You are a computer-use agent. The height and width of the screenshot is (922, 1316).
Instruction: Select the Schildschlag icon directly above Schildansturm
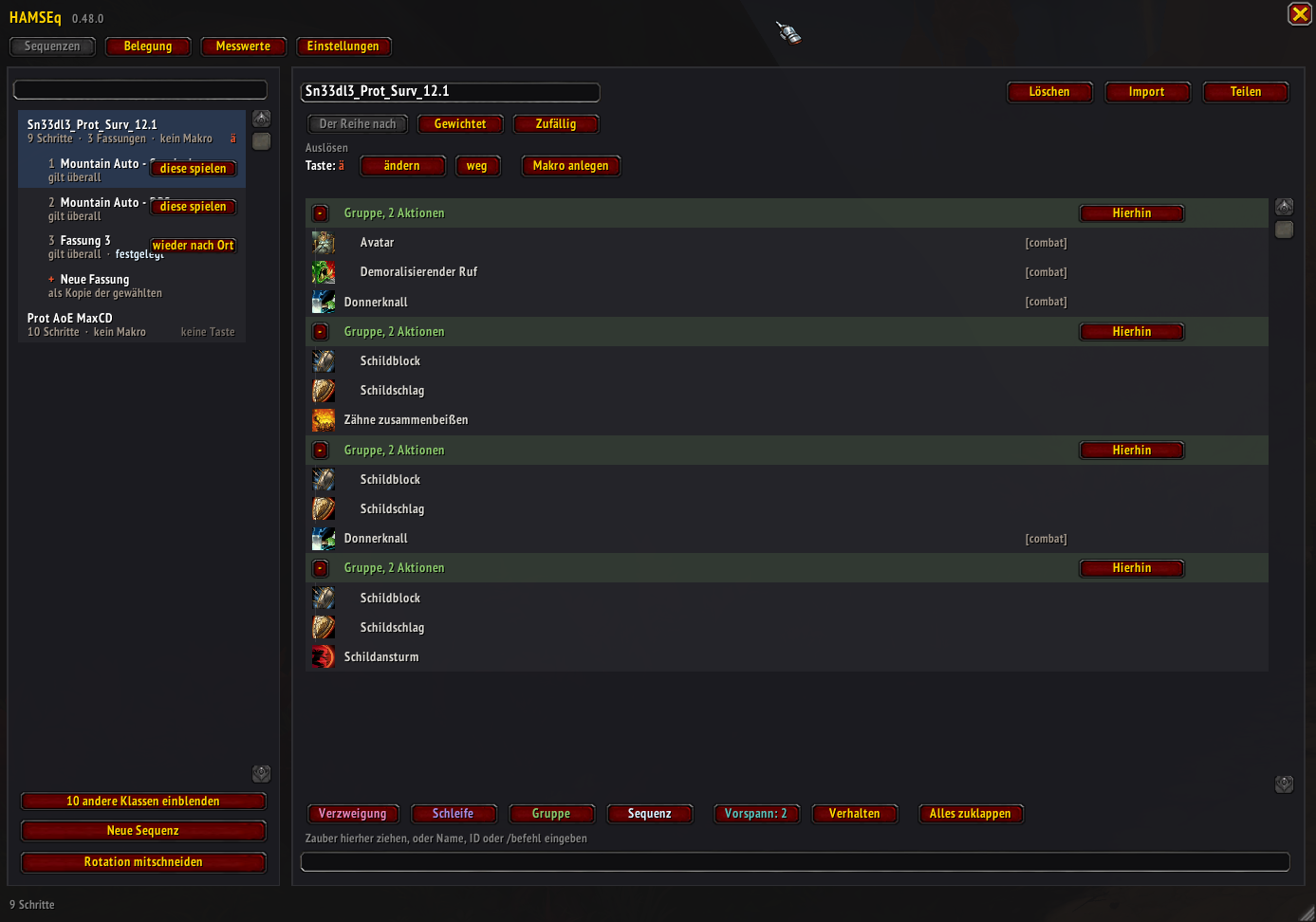324,627
